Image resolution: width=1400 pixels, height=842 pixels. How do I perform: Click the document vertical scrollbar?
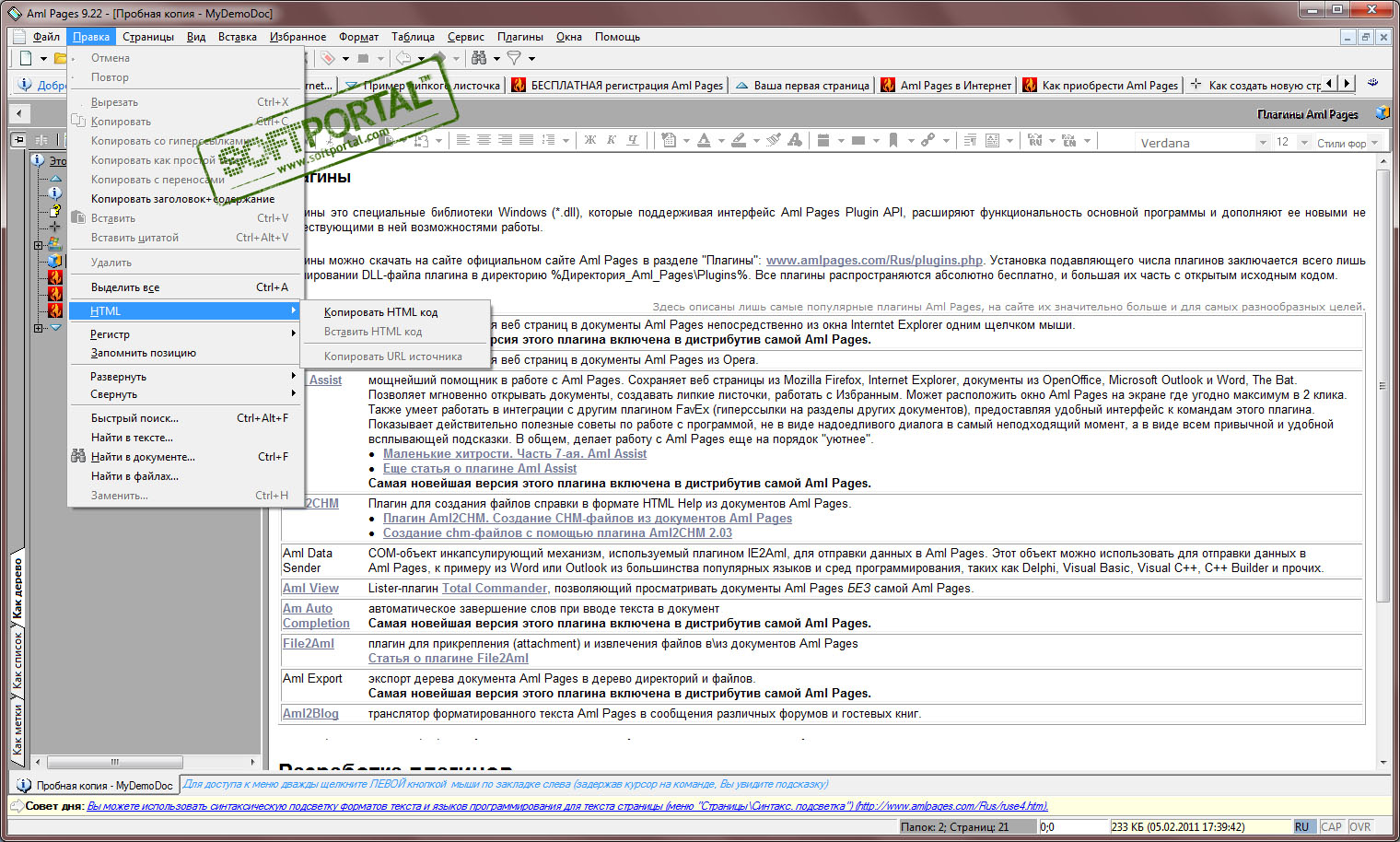(1382, 386)
